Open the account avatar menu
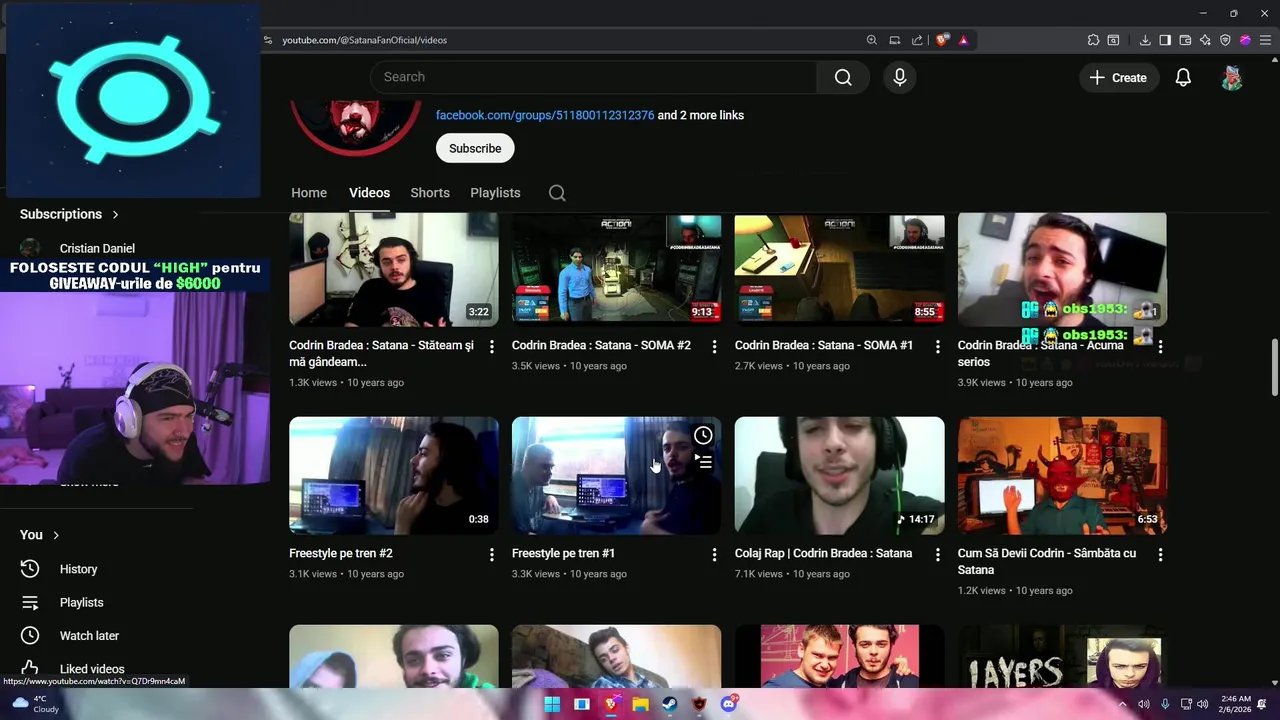The image size is (1280, 720). (x=1232, y=77)
